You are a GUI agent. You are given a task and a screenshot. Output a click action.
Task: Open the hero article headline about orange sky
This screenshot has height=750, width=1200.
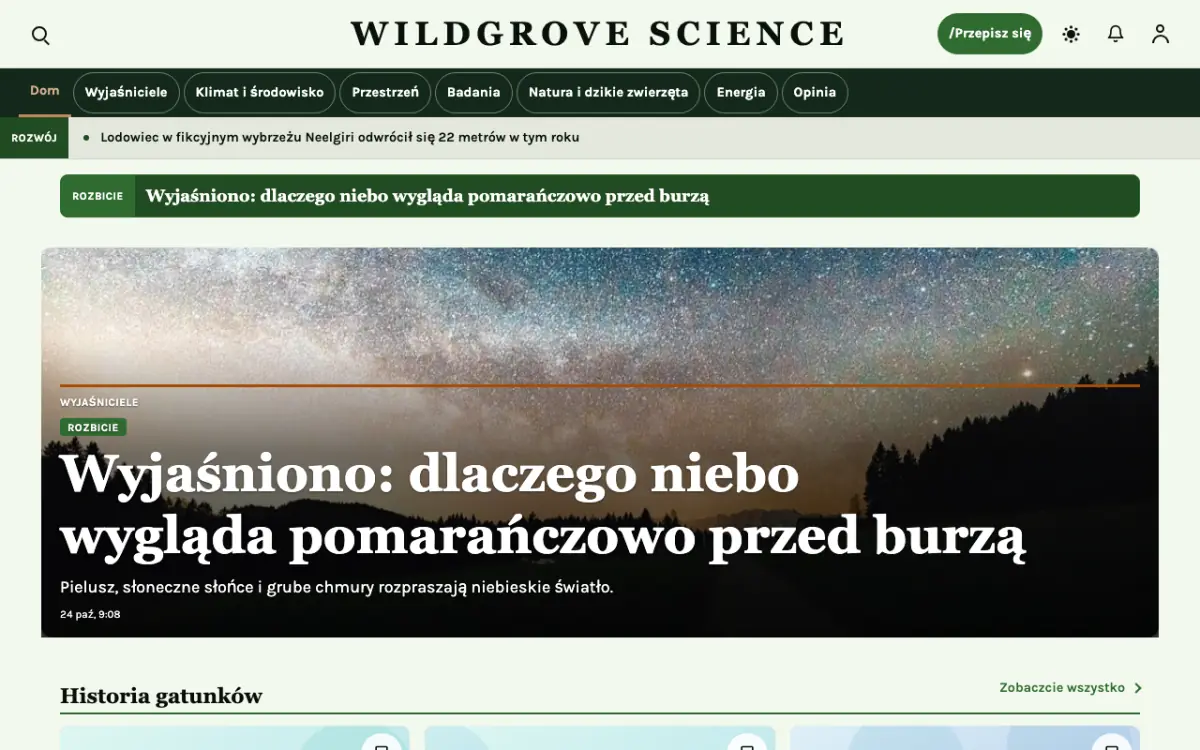[x=543, y=505]
